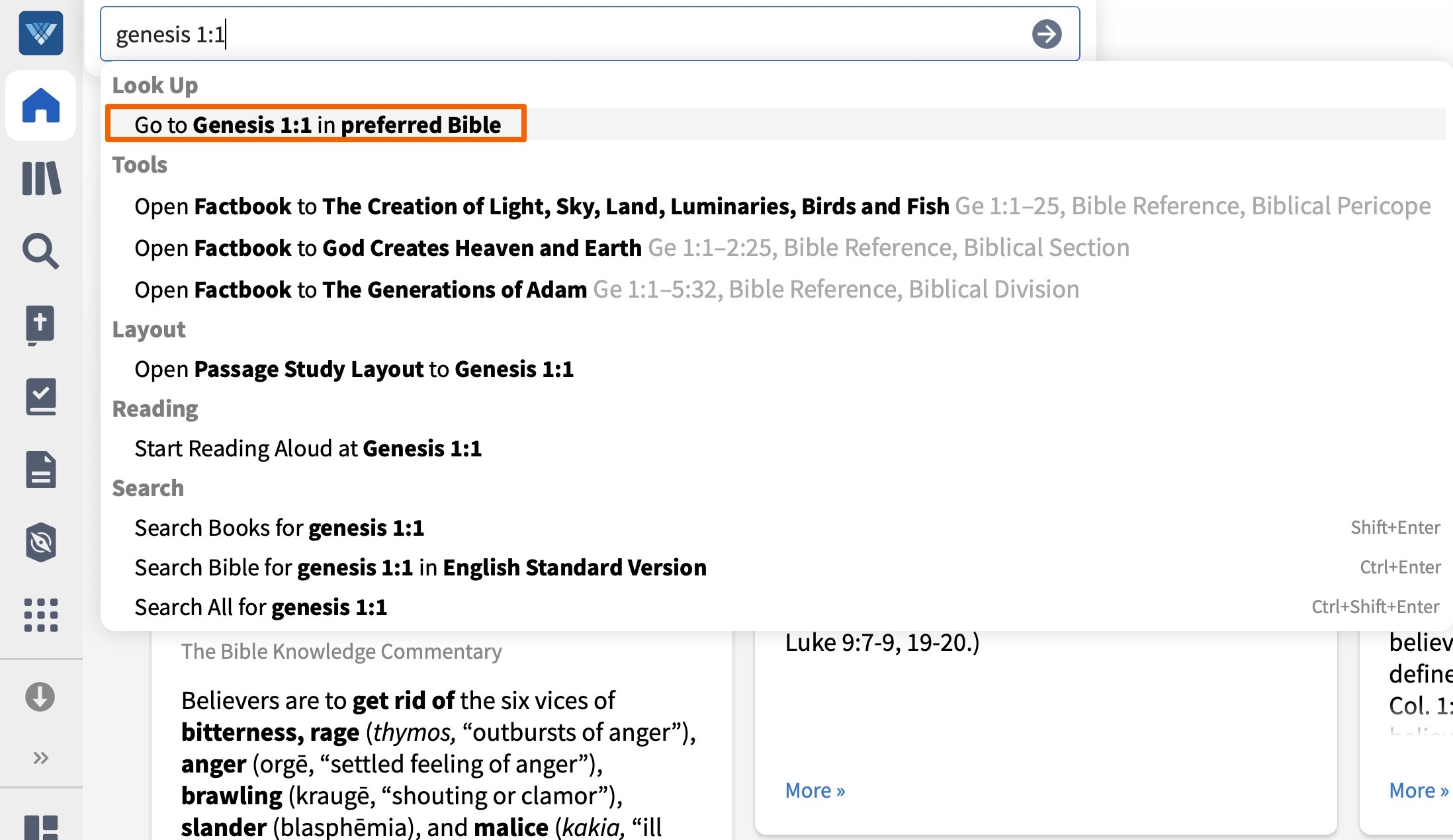Open the layouts panel icon
This screenshot has height=840, width=1453.
click(x=41, y=827)
